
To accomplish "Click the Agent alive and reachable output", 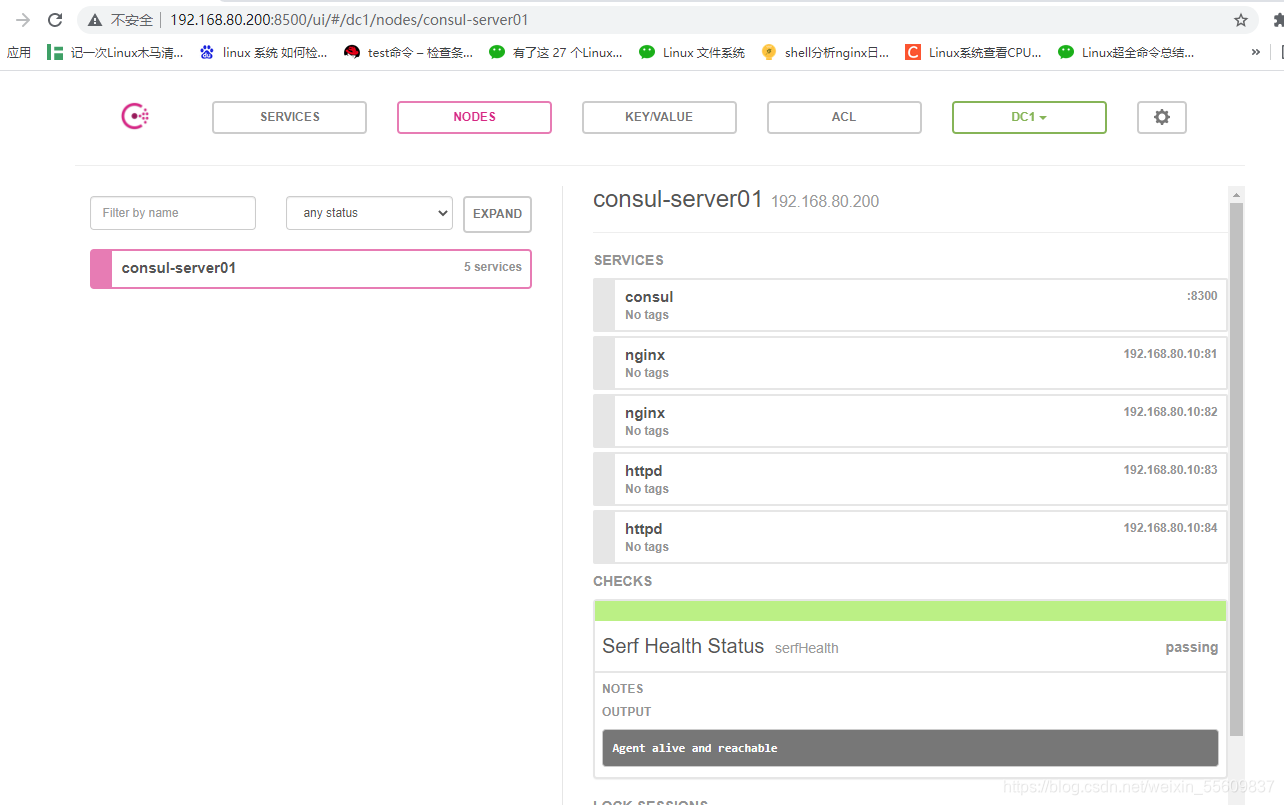I will [x=910, y=748].
